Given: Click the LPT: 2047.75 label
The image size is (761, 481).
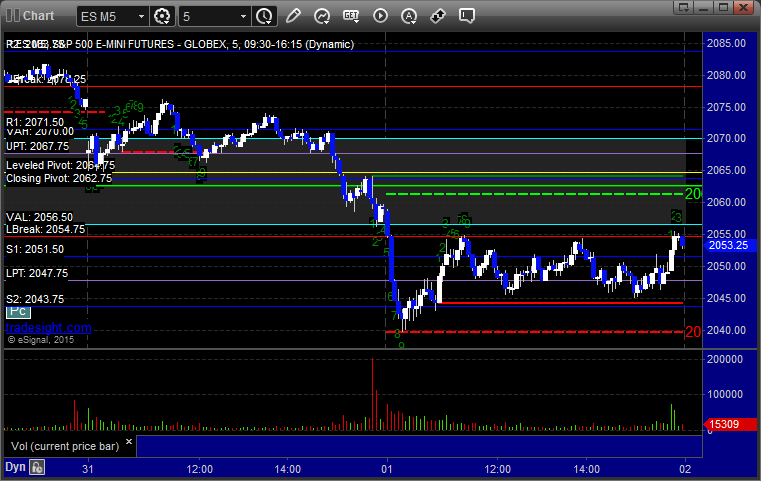Looking at the screenshot, I should click(37, 273).
